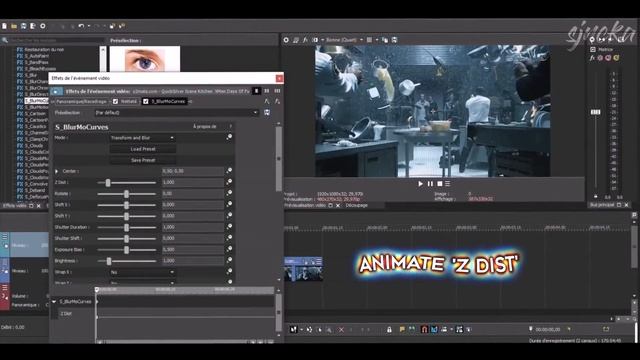This screenshot has width=640, height=360.
Task: Open the overlay grid options dropdown arrow
Action: (376, 40)
